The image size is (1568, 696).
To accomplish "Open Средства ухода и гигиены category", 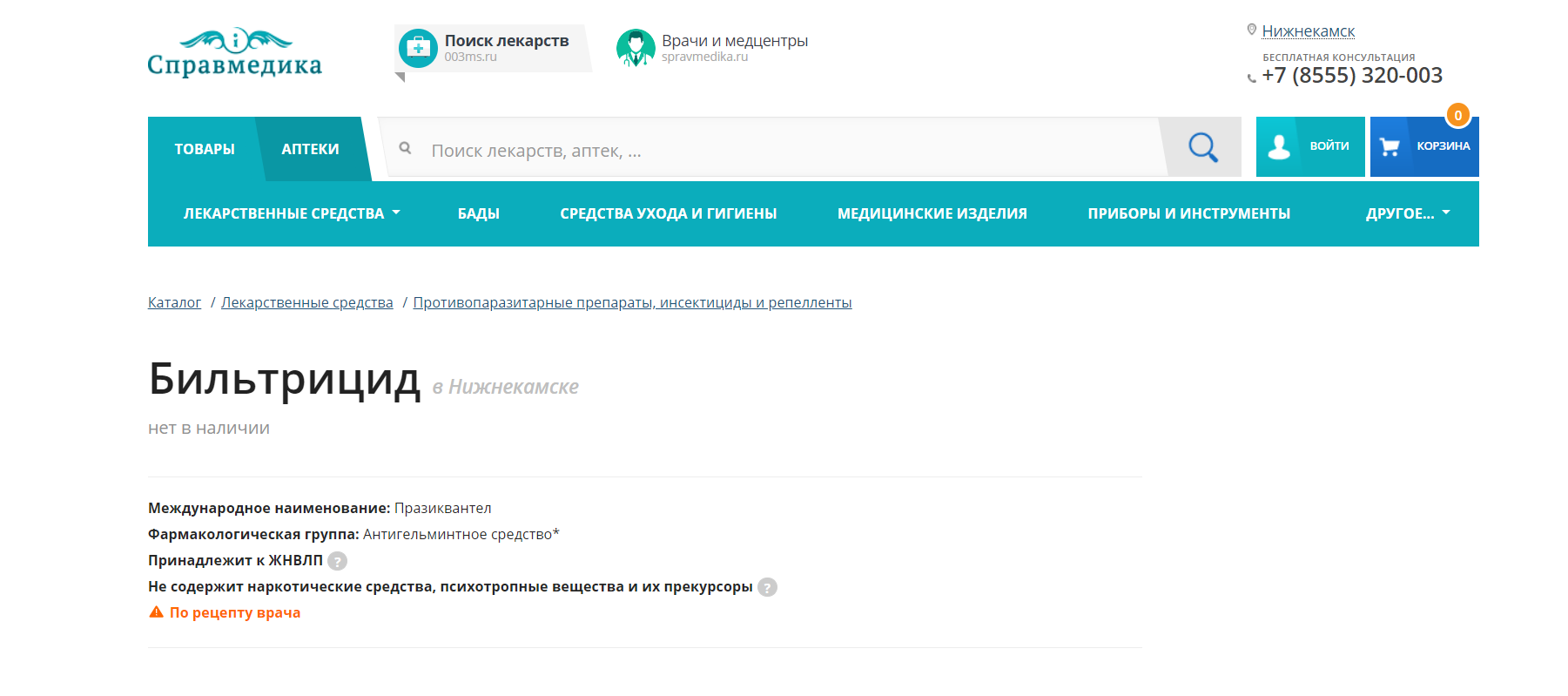I will tap(669, 213).
